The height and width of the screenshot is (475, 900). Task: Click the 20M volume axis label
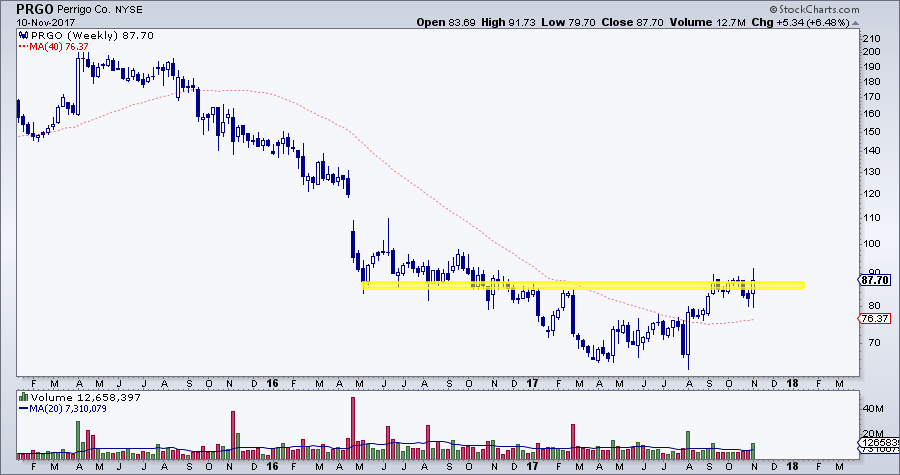872,434
